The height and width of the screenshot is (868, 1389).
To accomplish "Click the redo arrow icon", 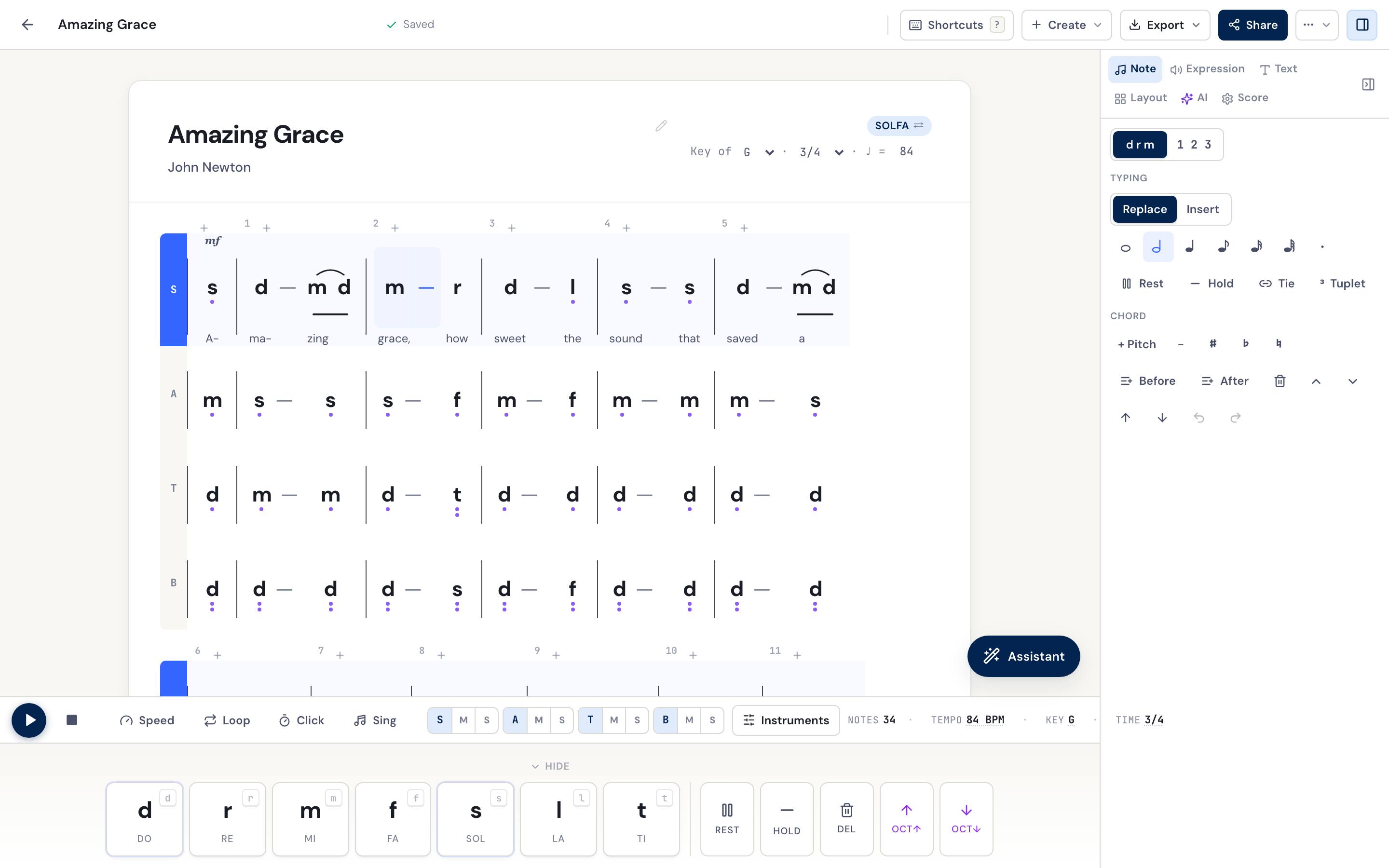I will click(x=1235, y=417).
